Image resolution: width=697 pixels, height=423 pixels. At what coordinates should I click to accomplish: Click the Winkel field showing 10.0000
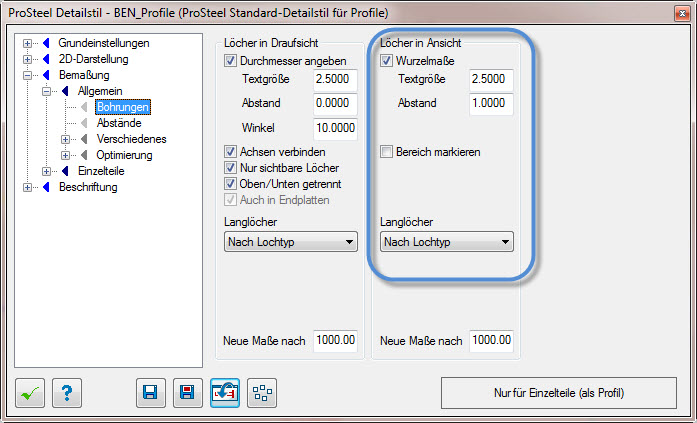[x=335, y=128]
